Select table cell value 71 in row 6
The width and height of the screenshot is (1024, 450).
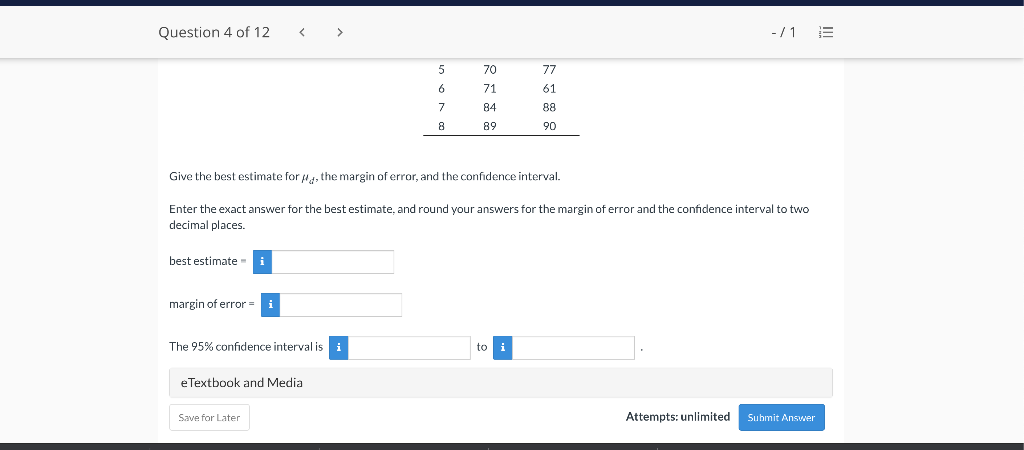click(x=490, y=88)
